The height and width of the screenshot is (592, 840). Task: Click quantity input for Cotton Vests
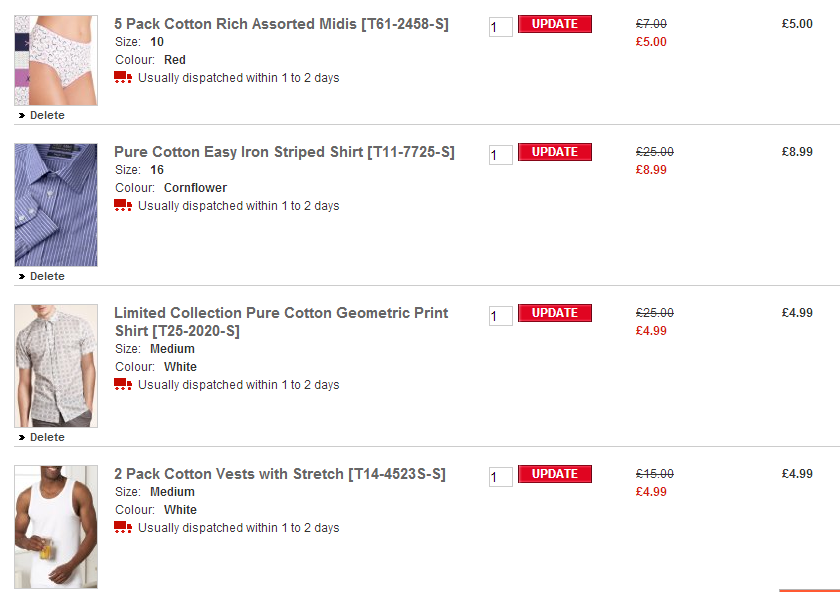500,477
